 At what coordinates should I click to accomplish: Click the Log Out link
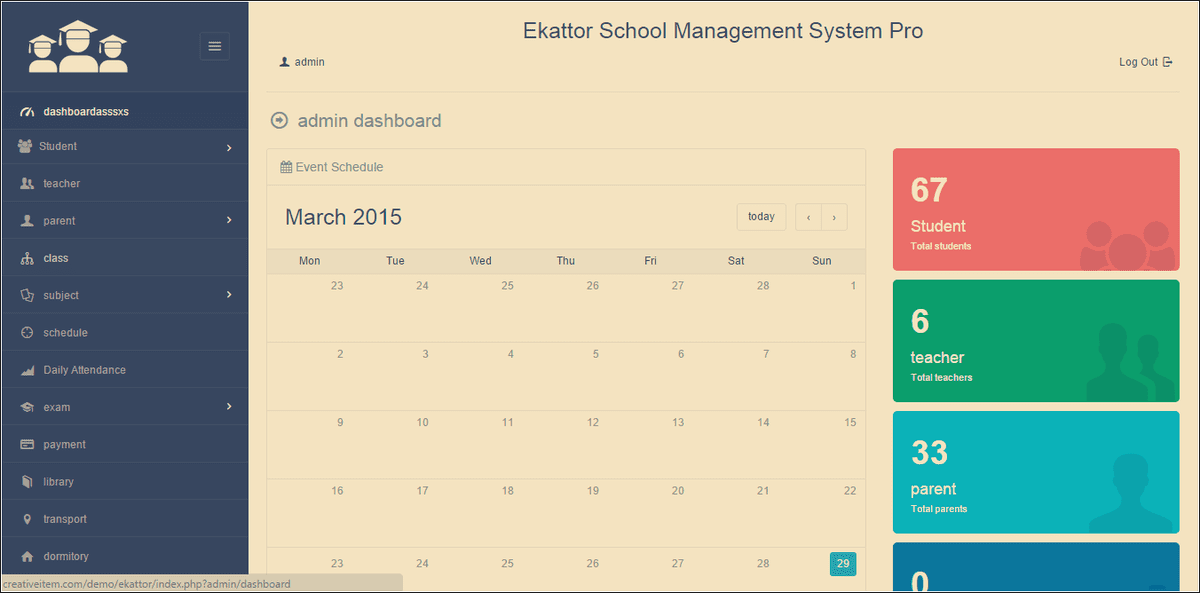[1145, 62]
